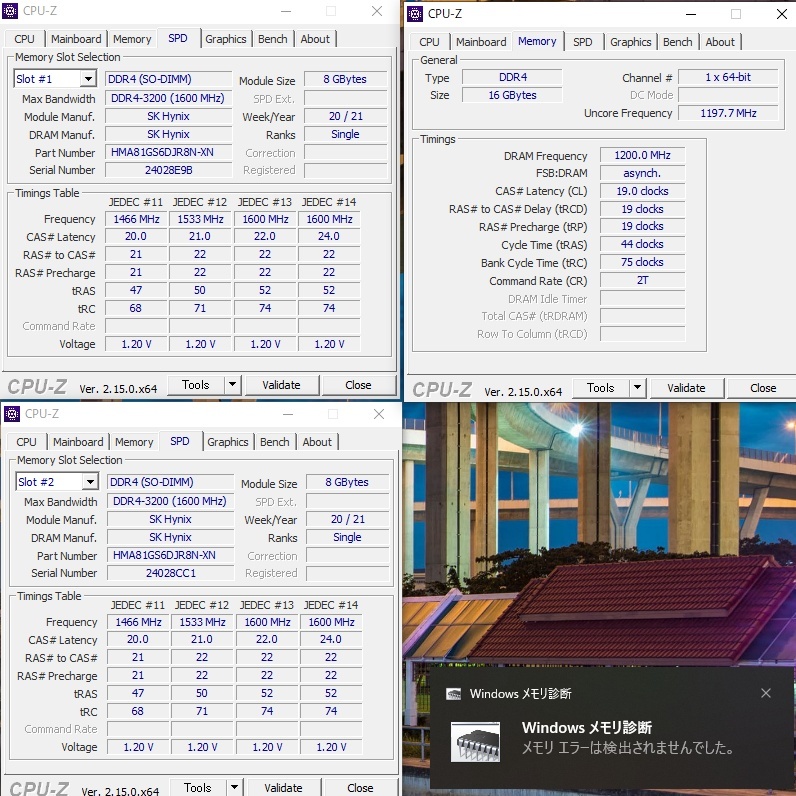Click Close button in Memory window
The height and width of the screenshot is (796, 796).
click(763, 388)
